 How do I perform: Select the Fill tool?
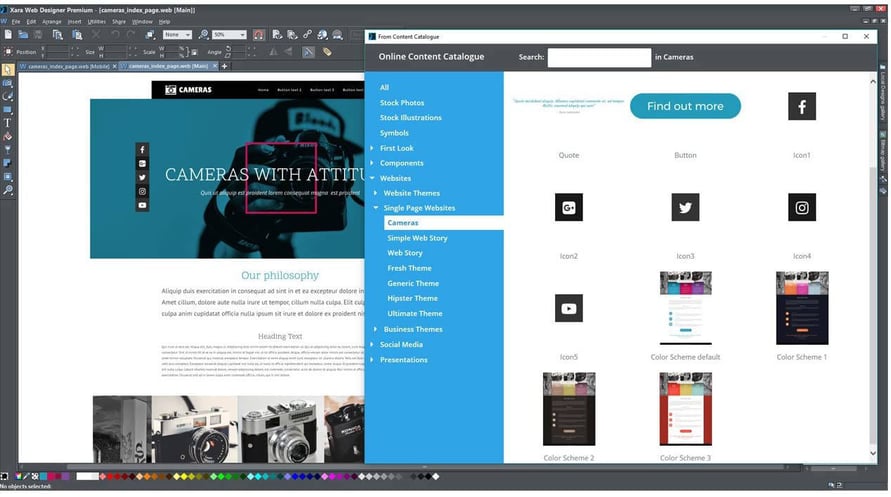[x=7, y=136]
